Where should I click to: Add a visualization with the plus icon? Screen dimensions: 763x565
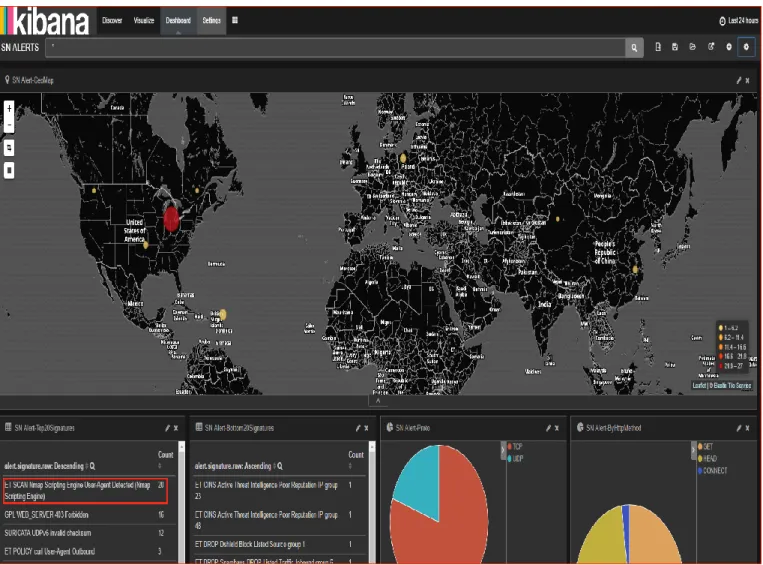pos(728,47)
